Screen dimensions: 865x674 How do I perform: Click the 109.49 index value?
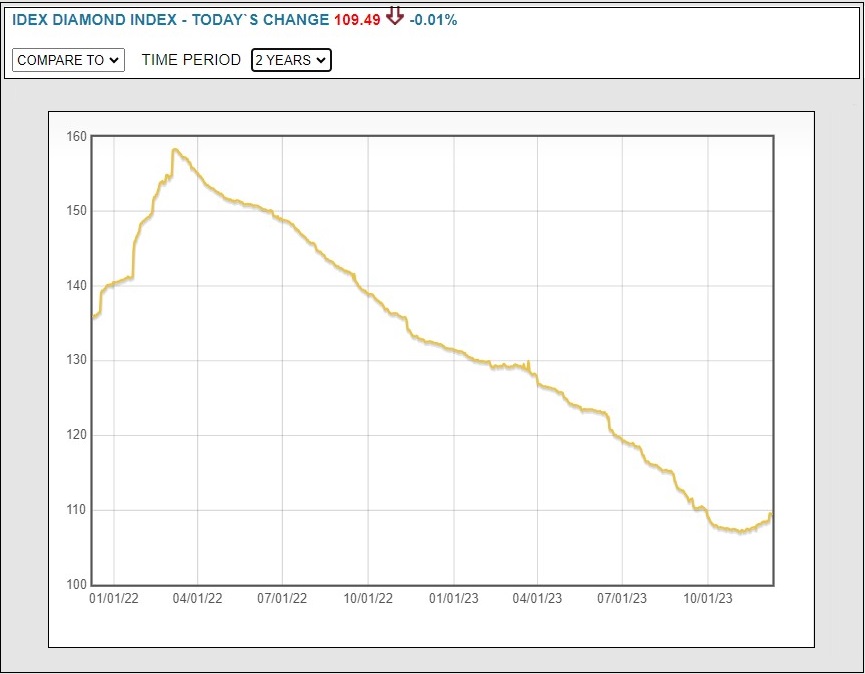357,19
